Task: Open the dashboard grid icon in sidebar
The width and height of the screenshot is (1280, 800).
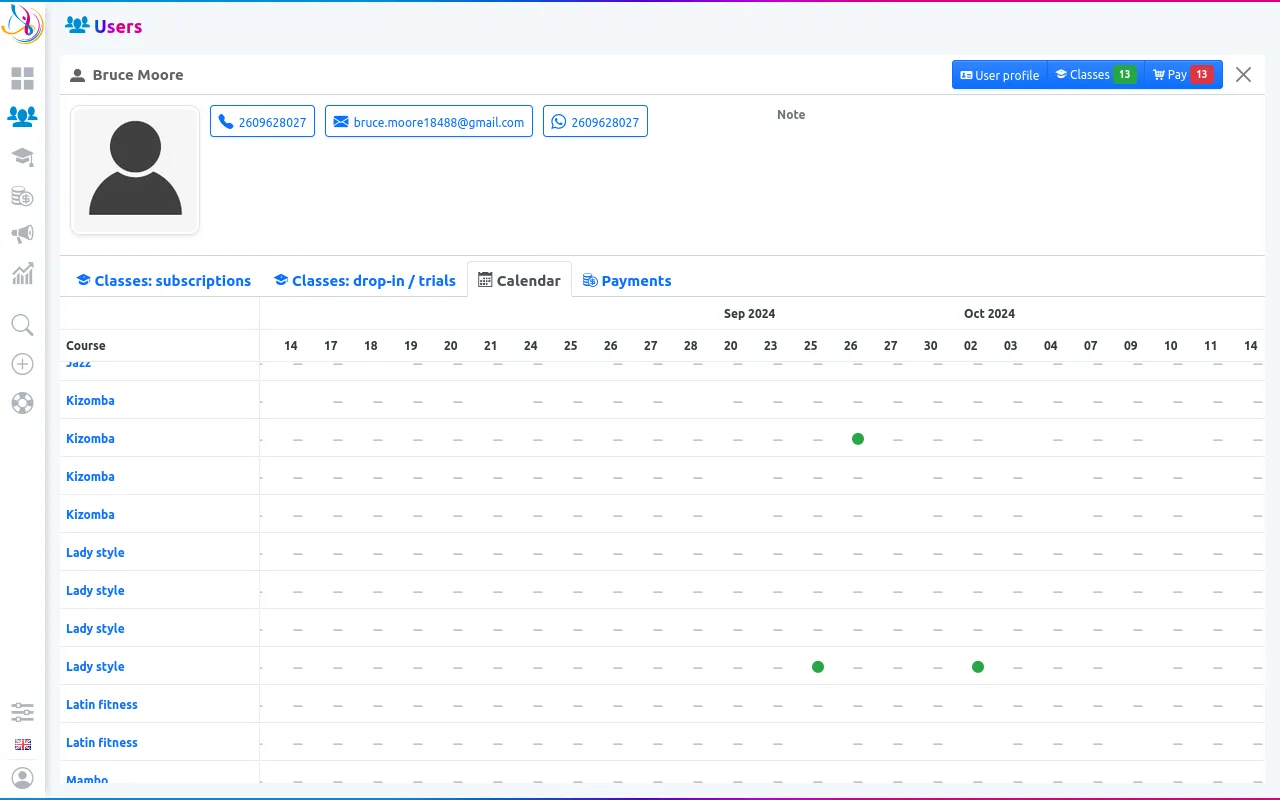Action: point(22,78)
